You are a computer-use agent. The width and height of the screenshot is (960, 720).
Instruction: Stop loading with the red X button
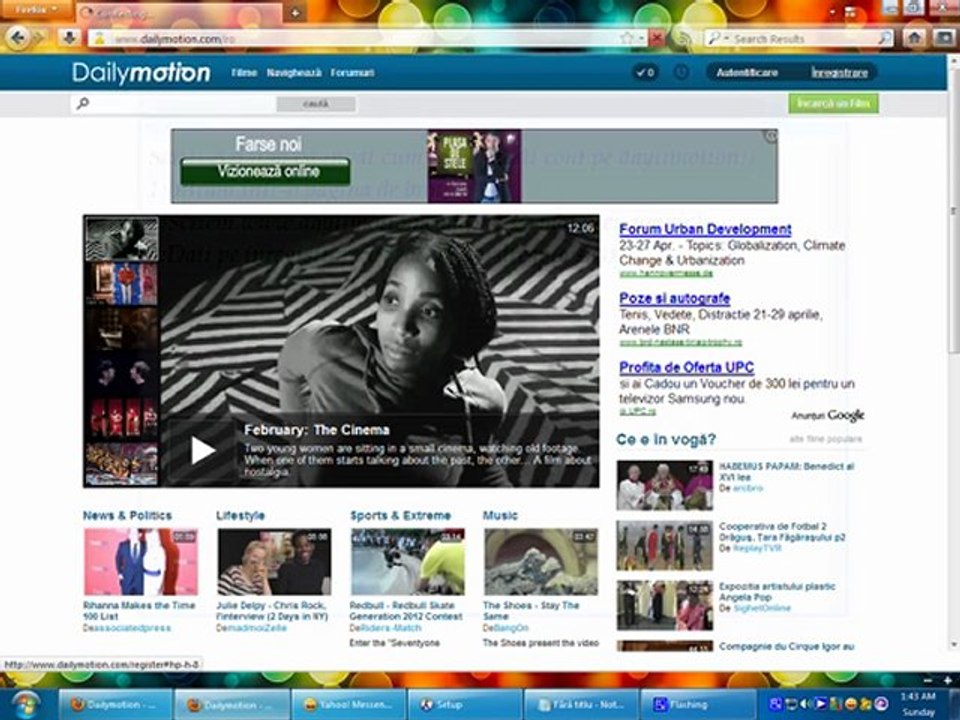tap(656, 38)
